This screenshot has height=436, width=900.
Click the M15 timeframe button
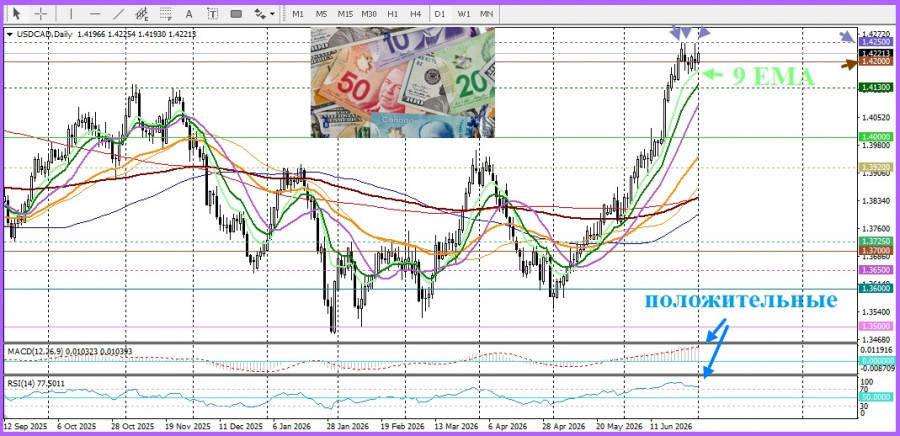[345, 13]
